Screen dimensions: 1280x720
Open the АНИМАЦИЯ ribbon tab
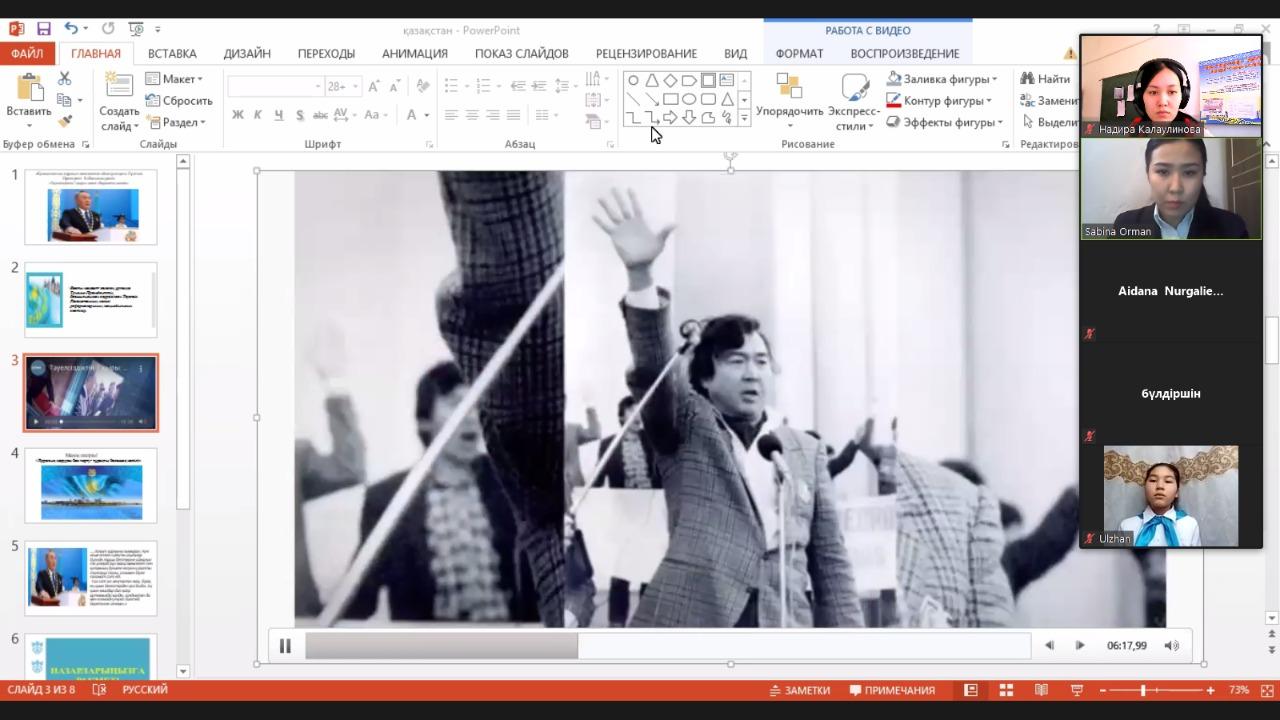414,53
